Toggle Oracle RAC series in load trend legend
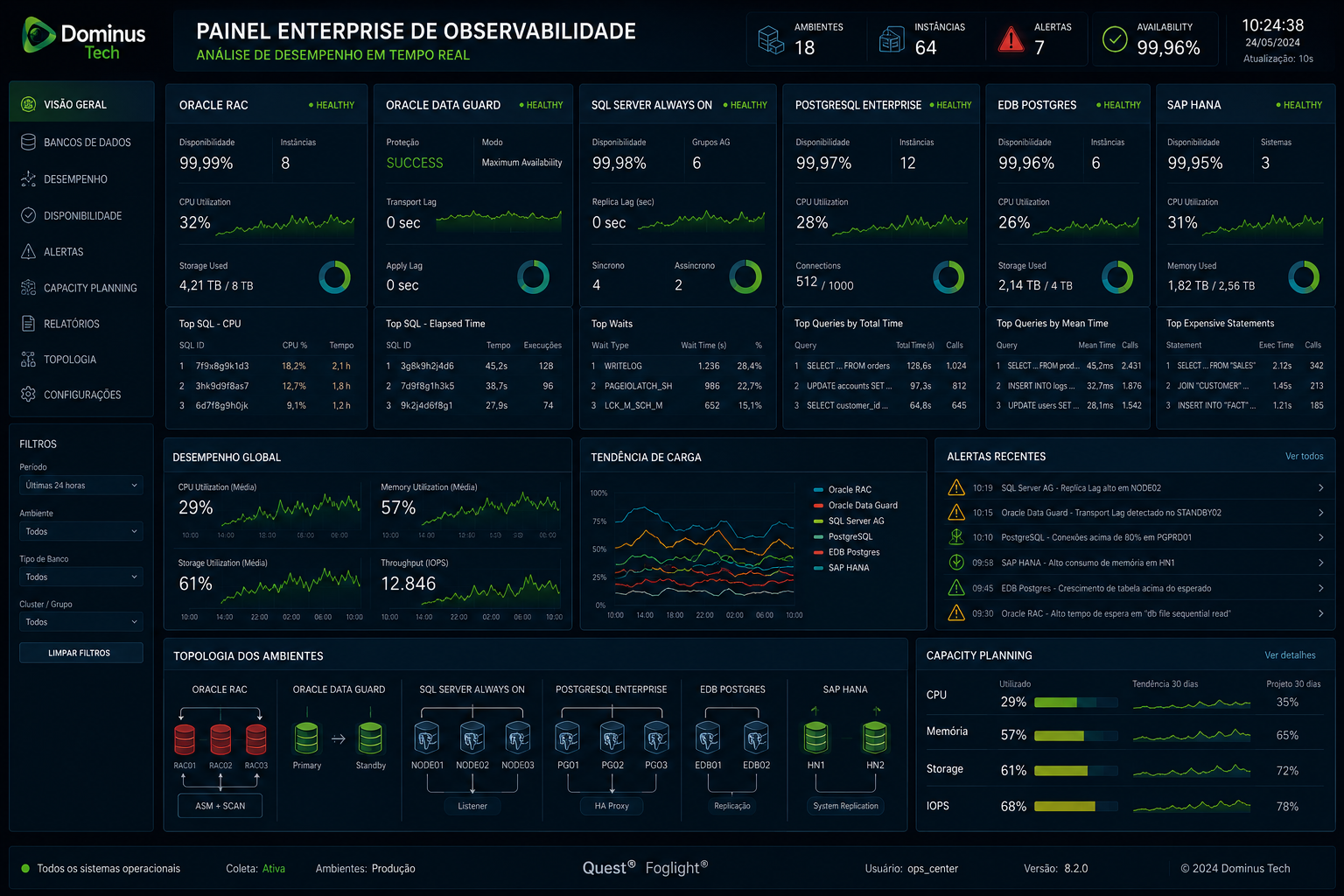1344x896 pixels. click(x=843, y=489)
